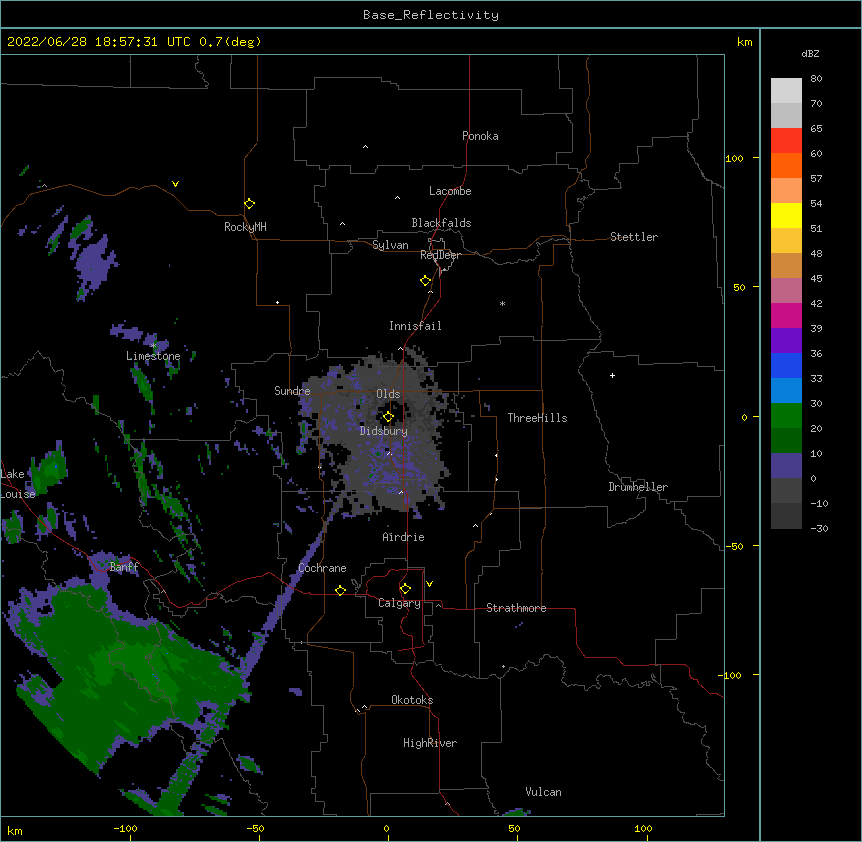Click the Drumheller label
Screen dimensions: 862x842
pos(638,487)
